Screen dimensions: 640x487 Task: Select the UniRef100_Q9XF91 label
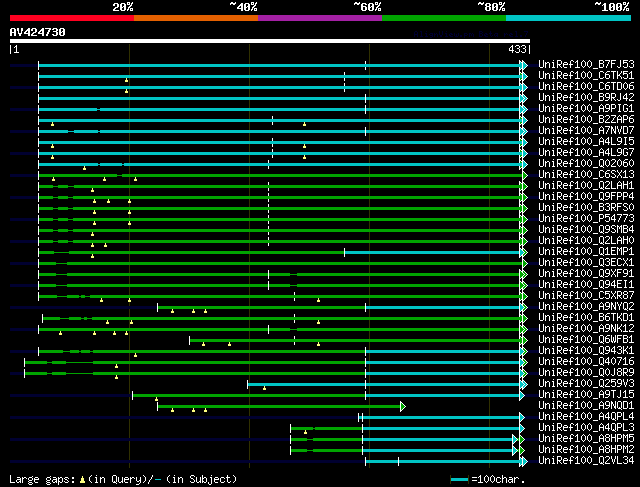click(x=586, y=274)
